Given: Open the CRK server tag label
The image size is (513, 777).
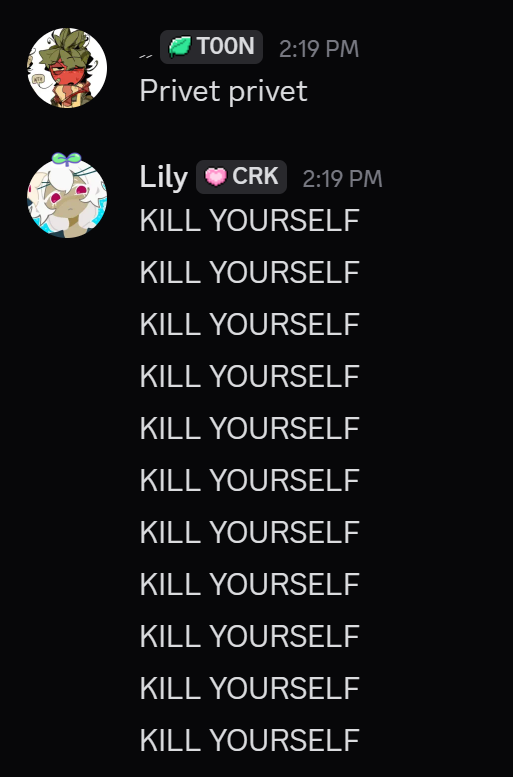Looking at the screenshot, I should tap(241, 177).
